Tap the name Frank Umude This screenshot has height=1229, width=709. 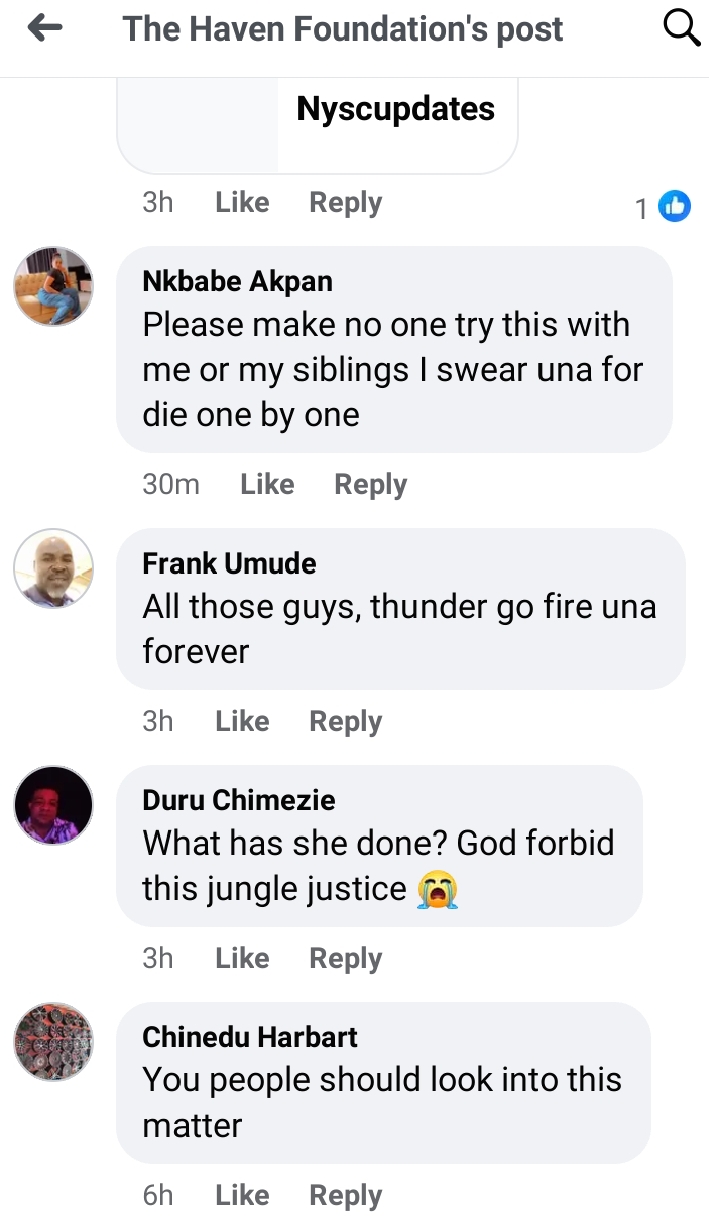[229, 564]
